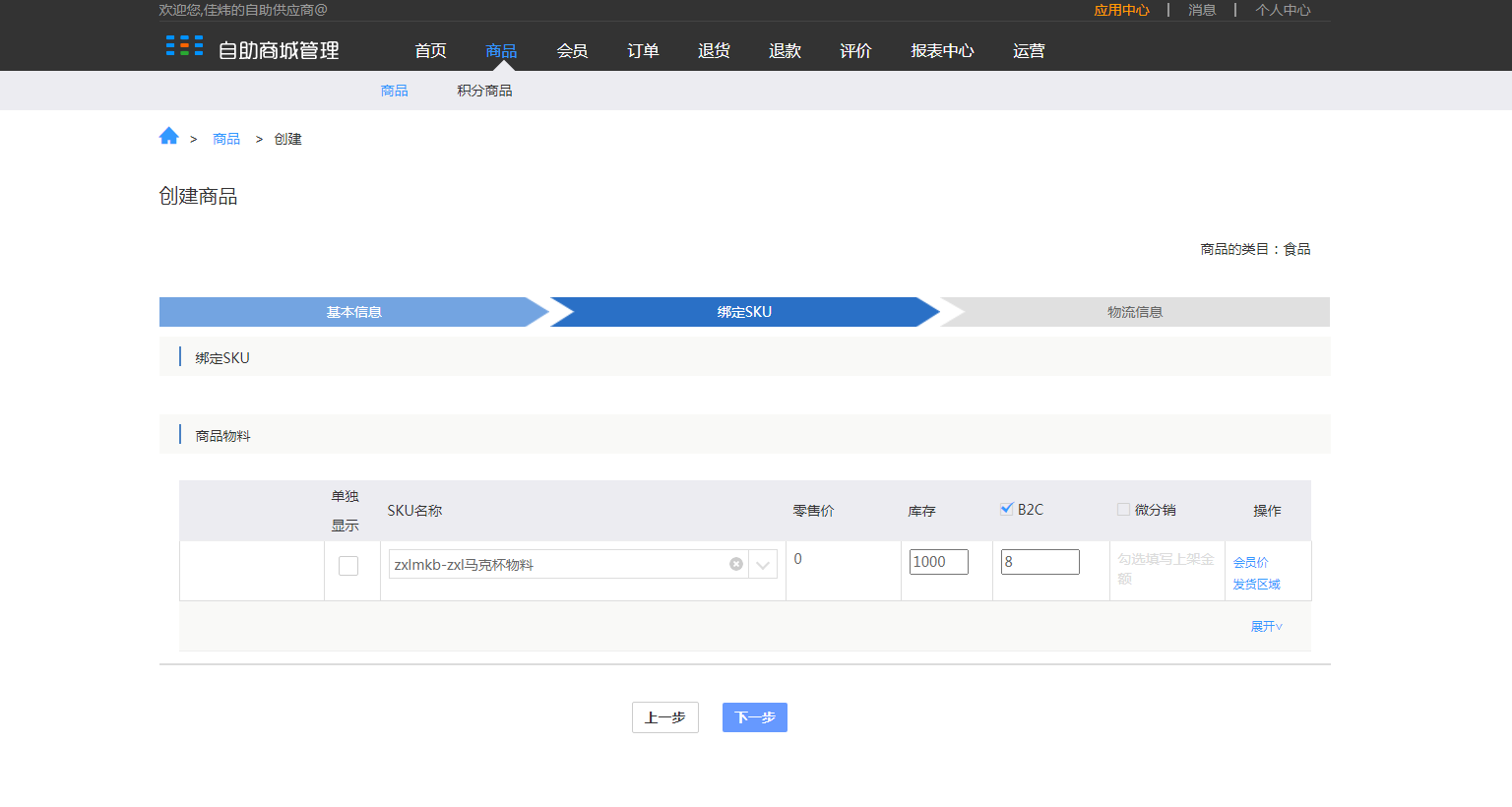Uncheck the B2C checkbox
This screenshot has height=807, width=1512.
[1007, 509]
